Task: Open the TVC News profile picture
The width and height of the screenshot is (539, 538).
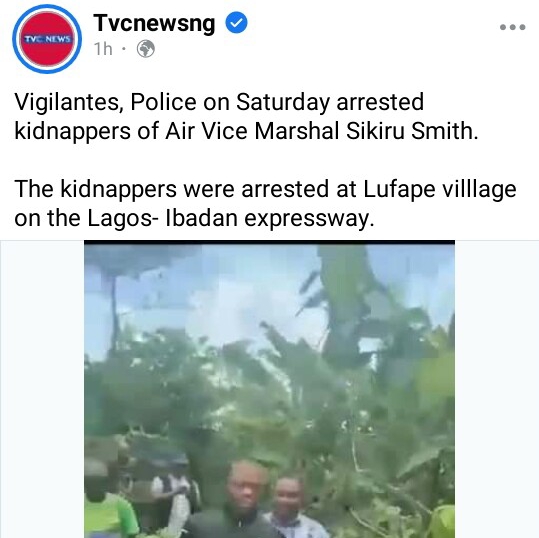Action: pyautogui.click(x=47, y=39)
